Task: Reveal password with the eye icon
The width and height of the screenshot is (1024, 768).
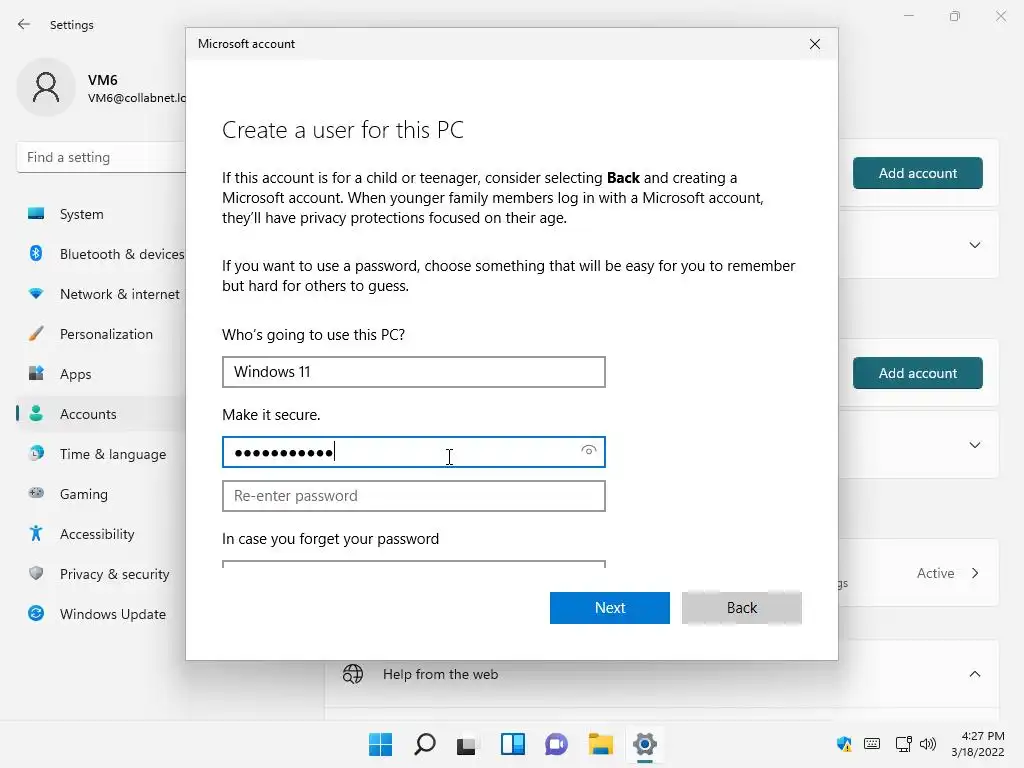Action: [x=588, y=451]
